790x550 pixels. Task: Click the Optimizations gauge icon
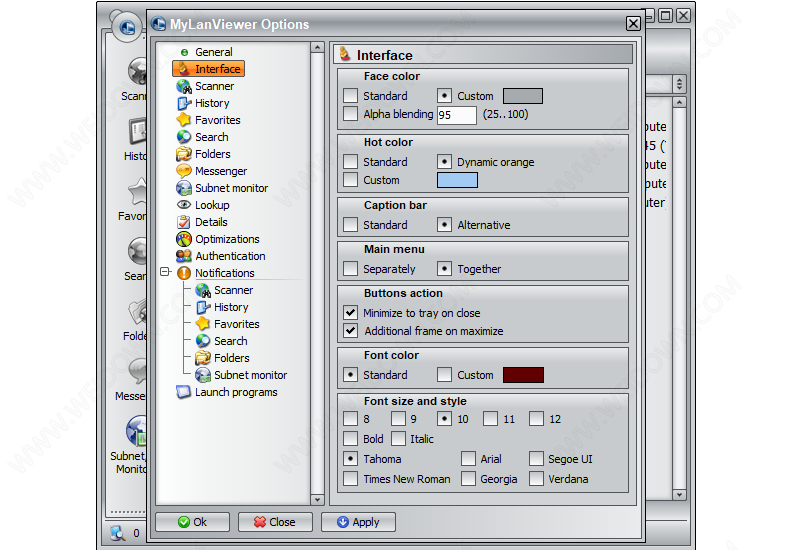tap(184, 239)
